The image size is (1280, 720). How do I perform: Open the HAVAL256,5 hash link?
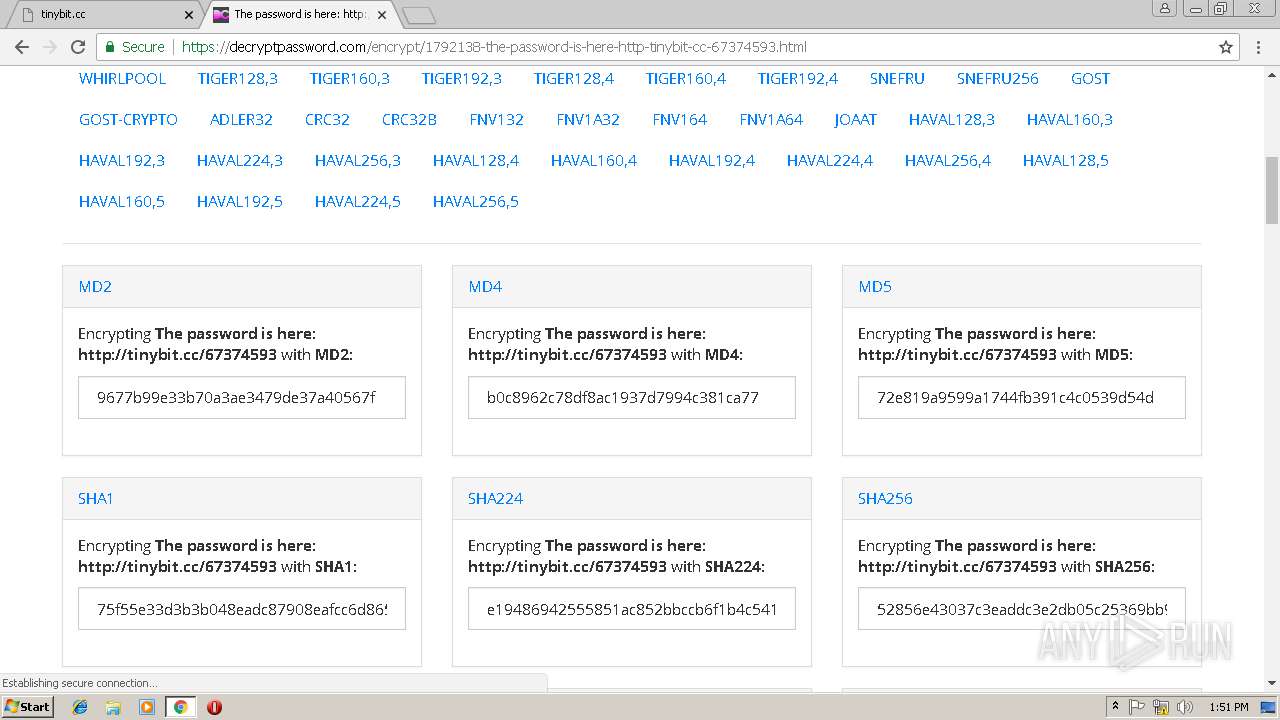click(475, 201)
